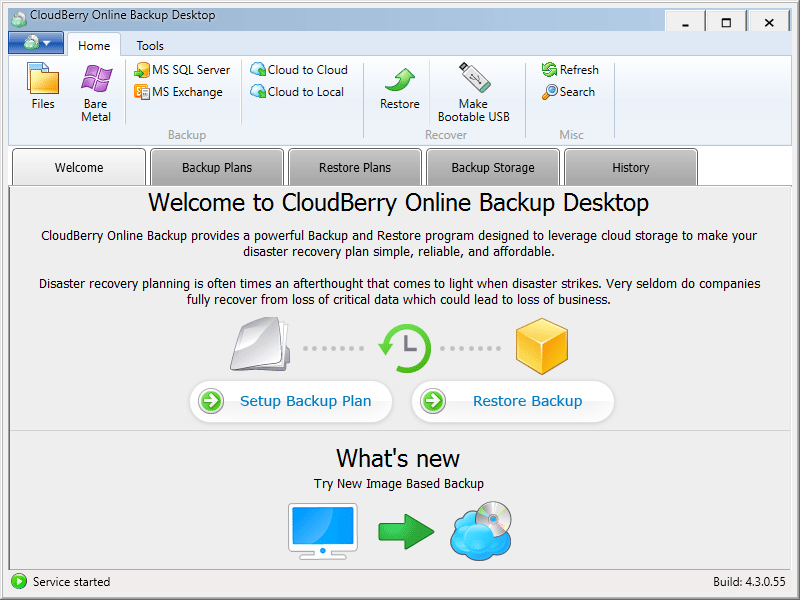Image resolution: width=800 pixels, height=600 pixels.
Task: Open the Backup Plans tab
Action: pyautogui.click(x=217, y=167)
